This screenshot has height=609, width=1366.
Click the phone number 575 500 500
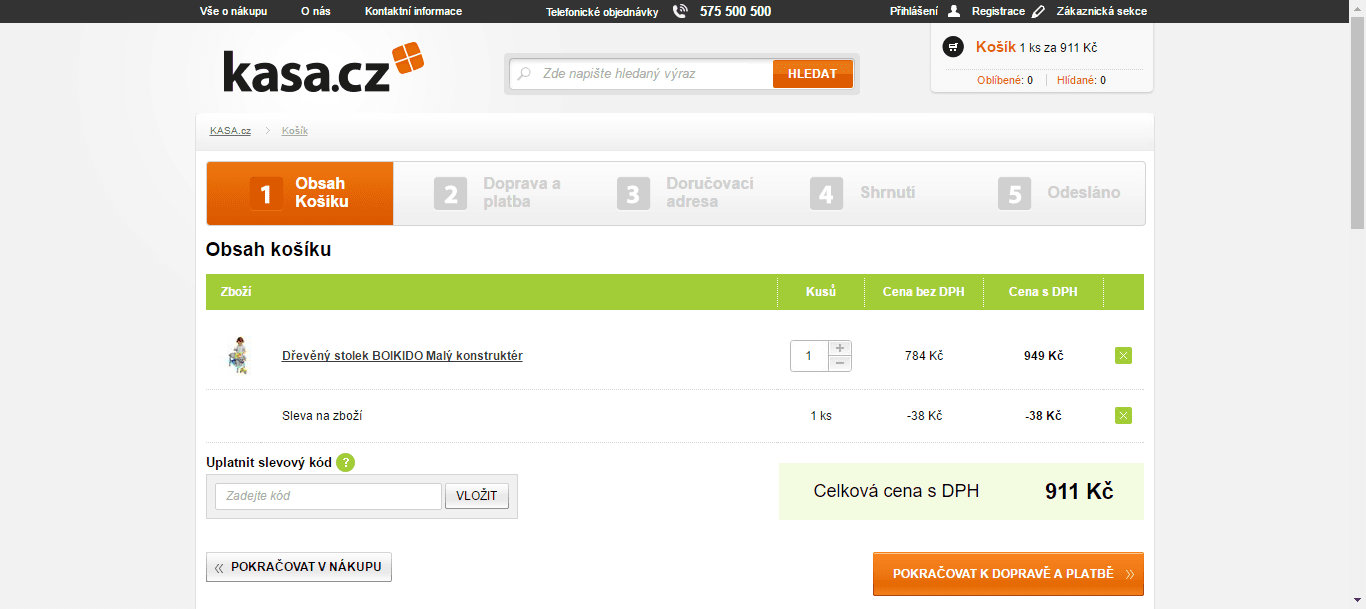(x=735, y=12)
